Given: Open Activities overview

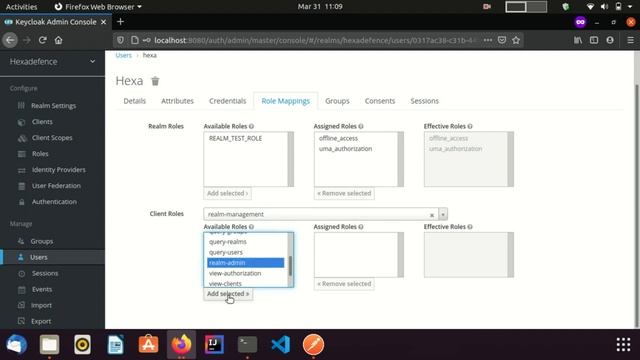Looking at the screenshot, I should [21, 7].
